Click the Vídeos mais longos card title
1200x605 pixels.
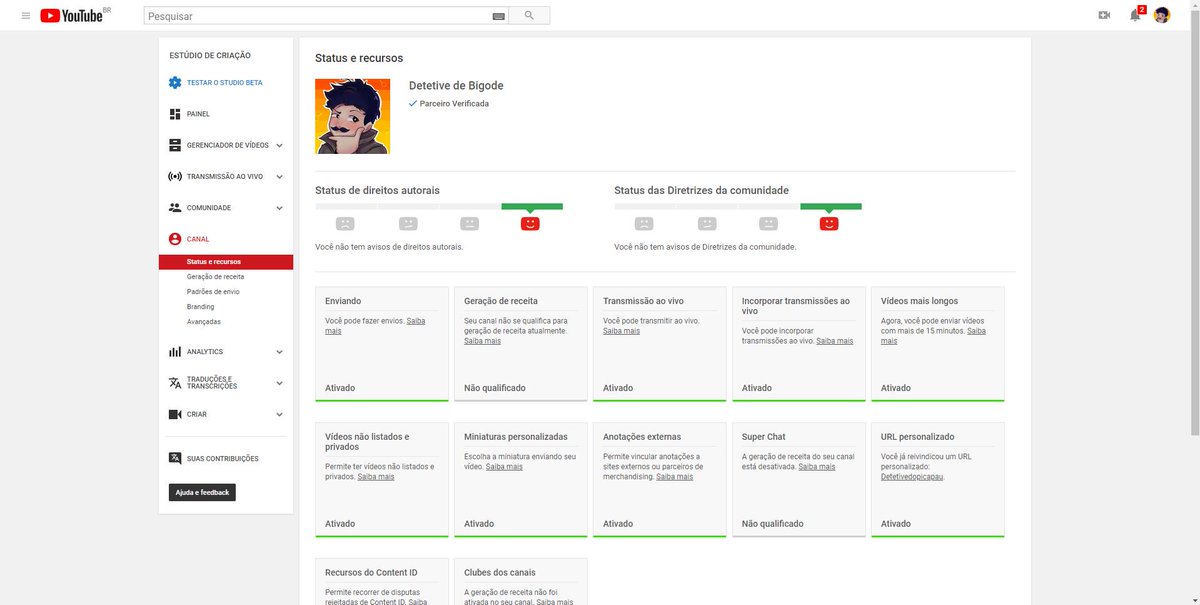[x=919, y=301]
